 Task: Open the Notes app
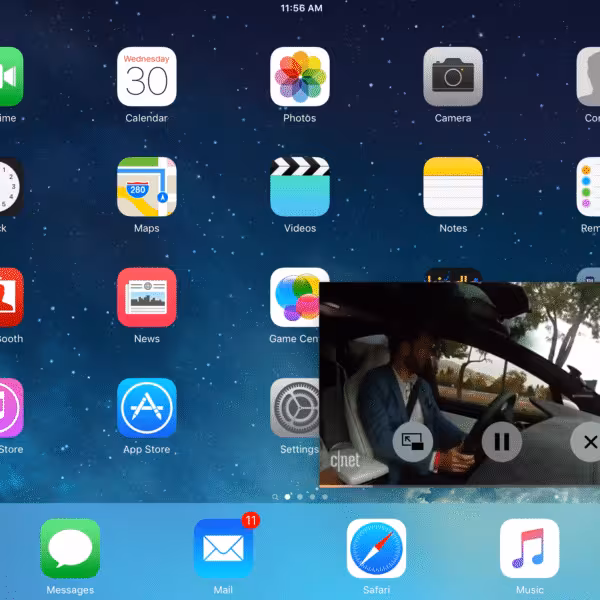pos(453,187)
